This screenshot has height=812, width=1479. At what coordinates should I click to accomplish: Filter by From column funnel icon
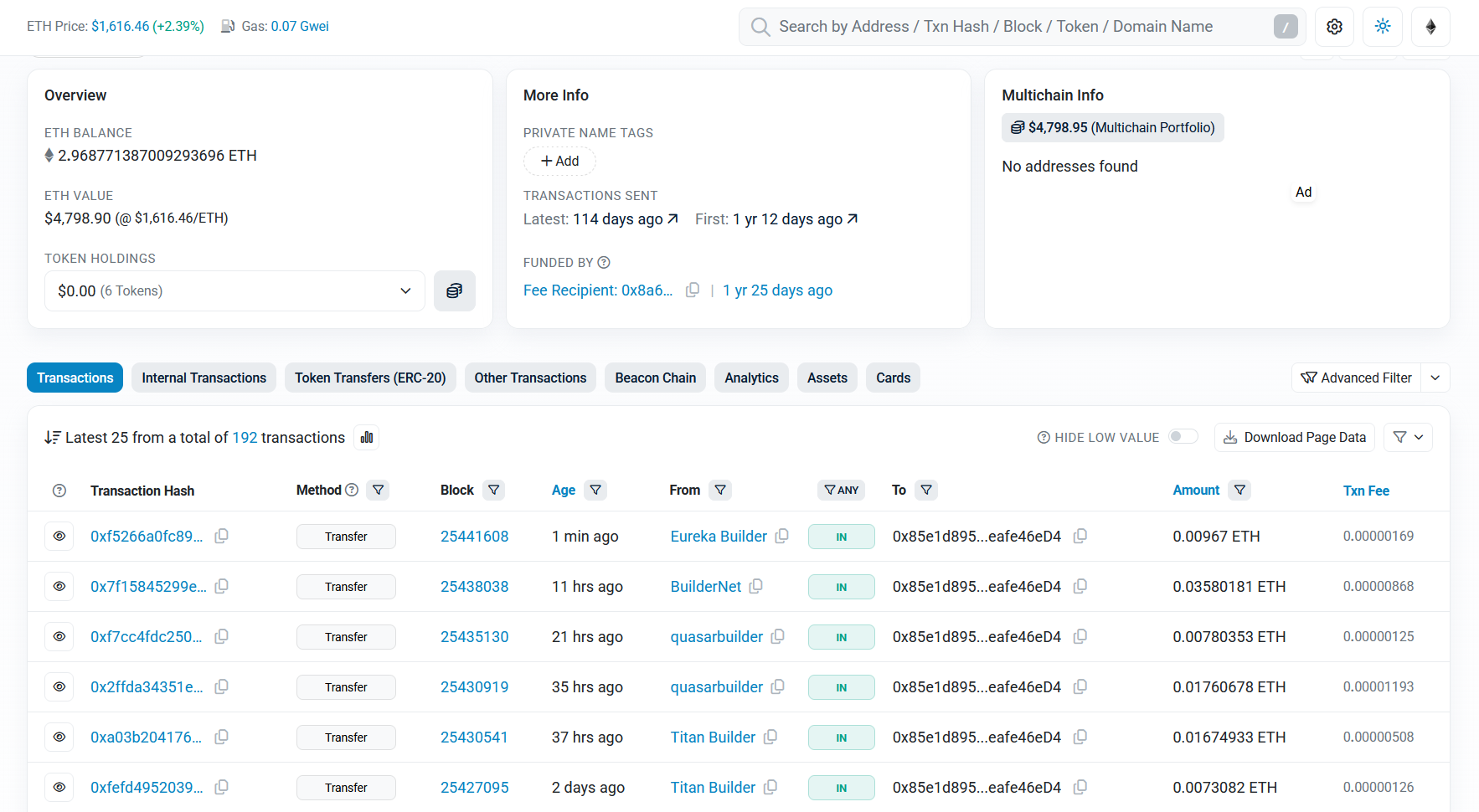720,490
